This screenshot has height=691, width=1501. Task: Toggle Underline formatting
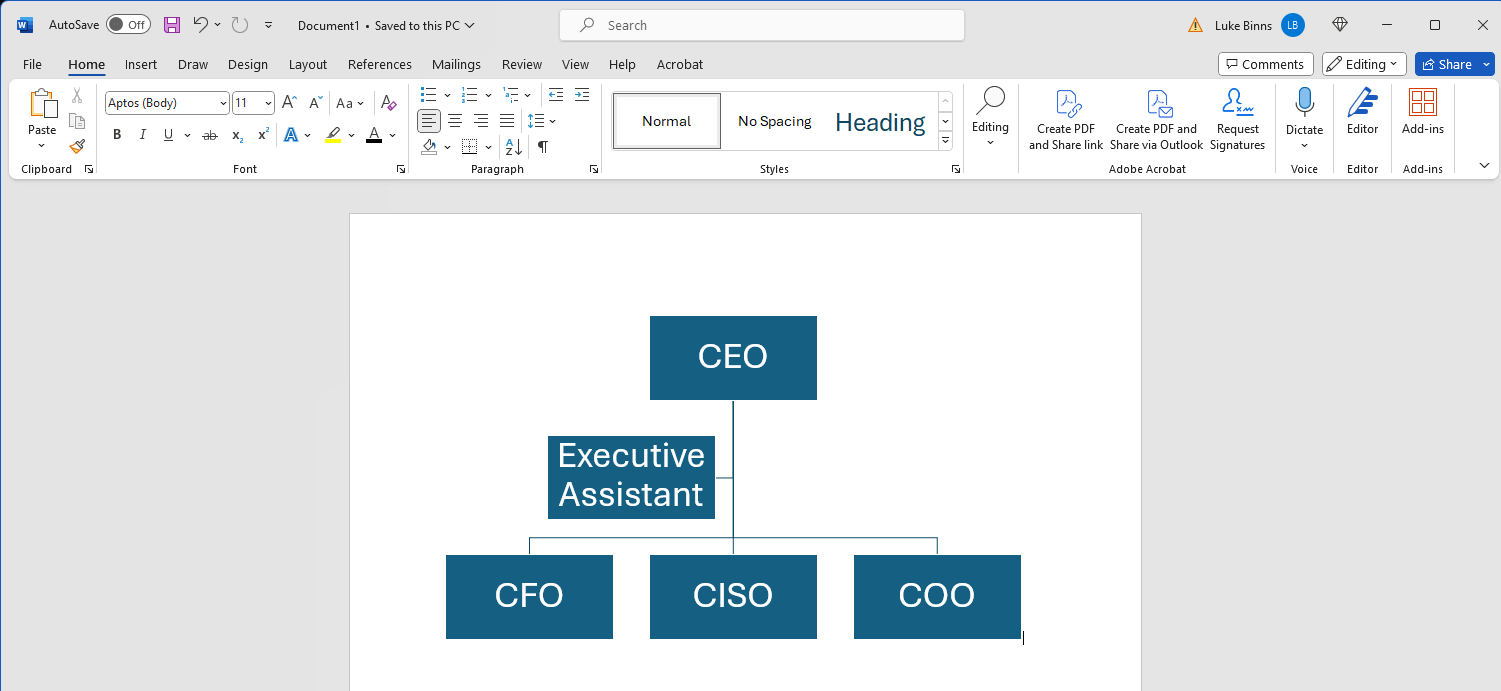click(x=168, y=135)
